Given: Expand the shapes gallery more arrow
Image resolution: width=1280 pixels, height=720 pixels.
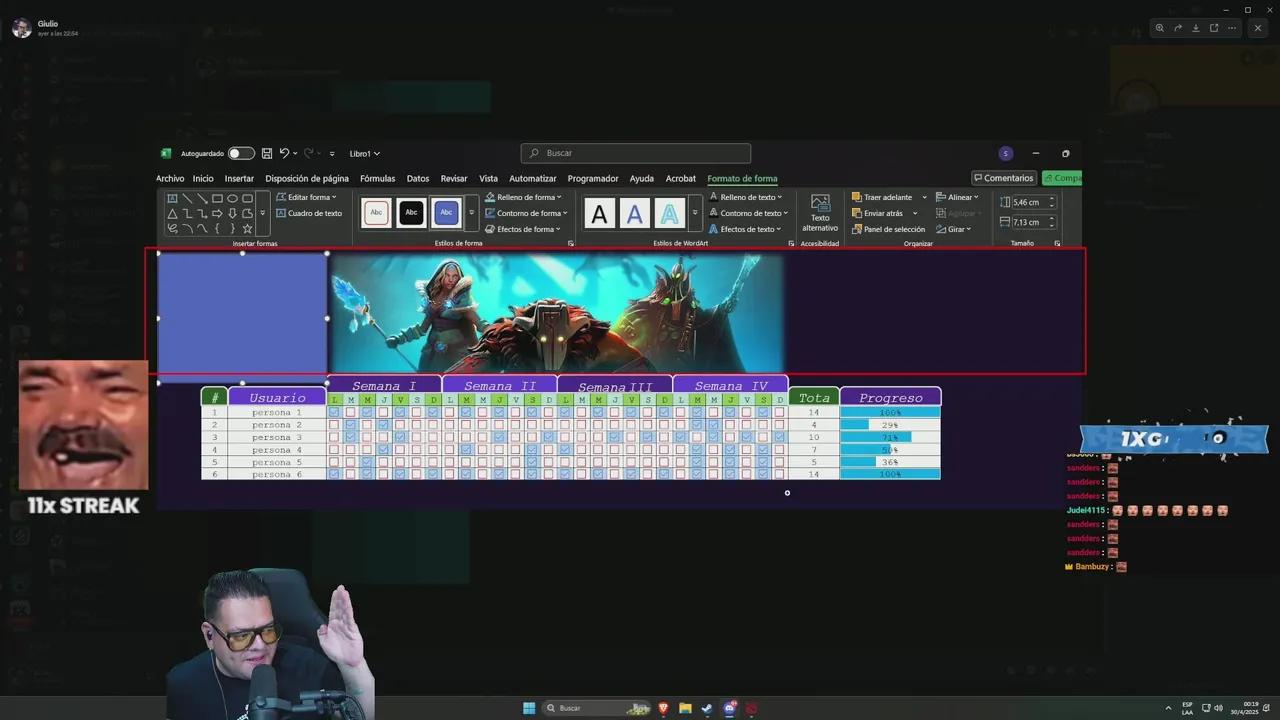Looking at the screenshot, I should tap(263, 213).
